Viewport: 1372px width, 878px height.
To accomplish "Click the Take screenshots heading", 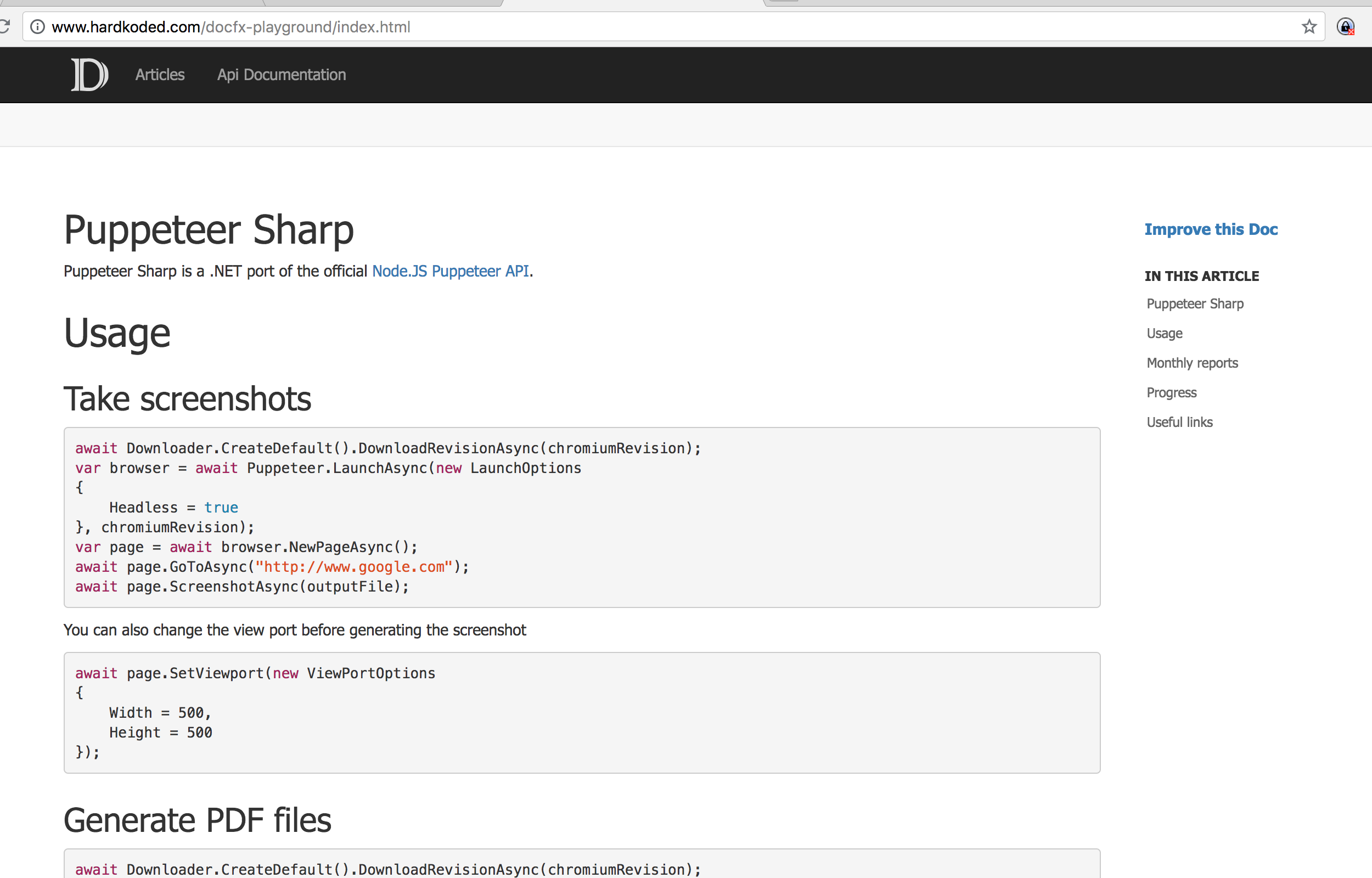I will click(x=187, y=398).
